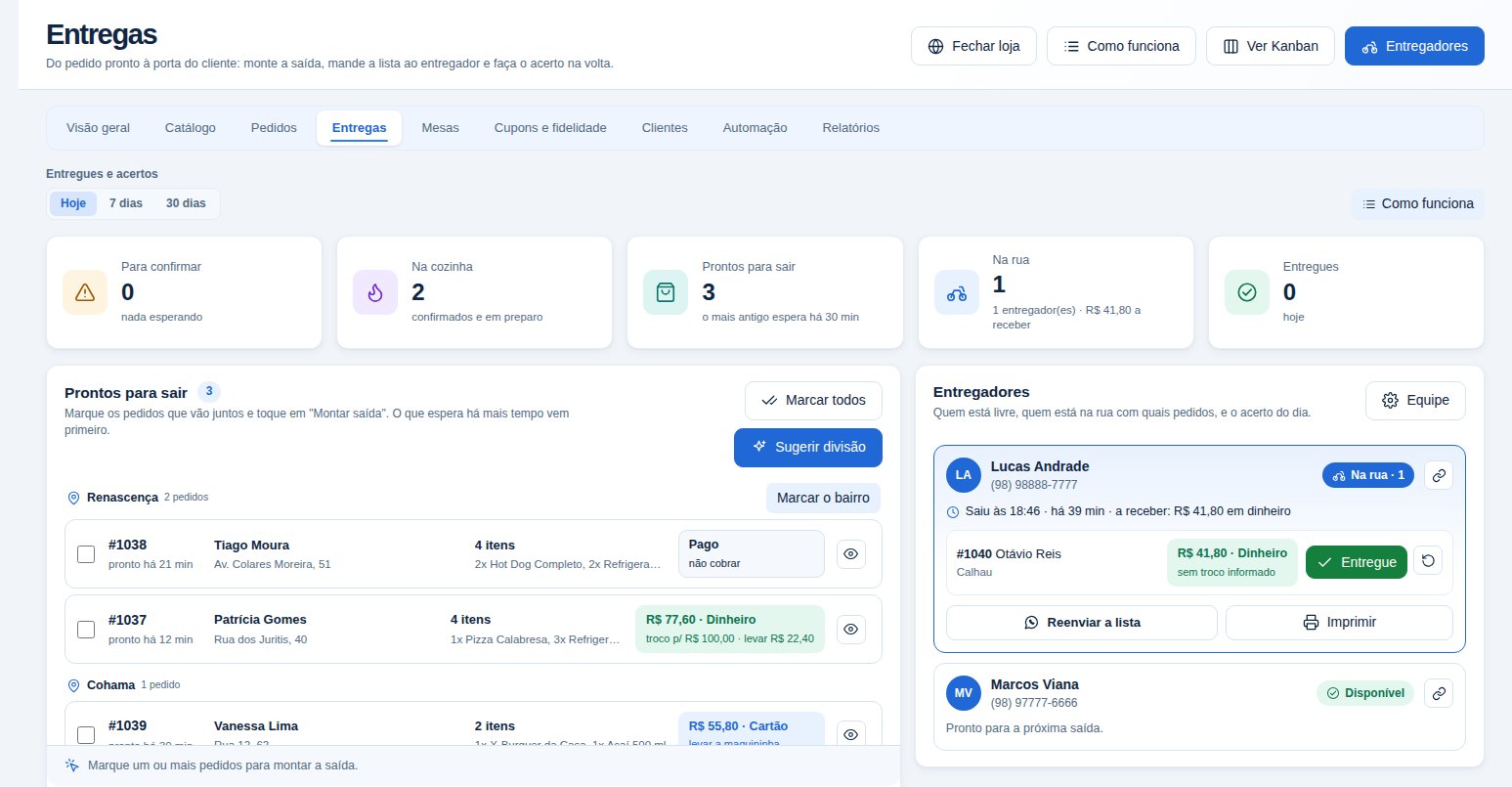Click the MV avatar of Marcos Viana

964,693
